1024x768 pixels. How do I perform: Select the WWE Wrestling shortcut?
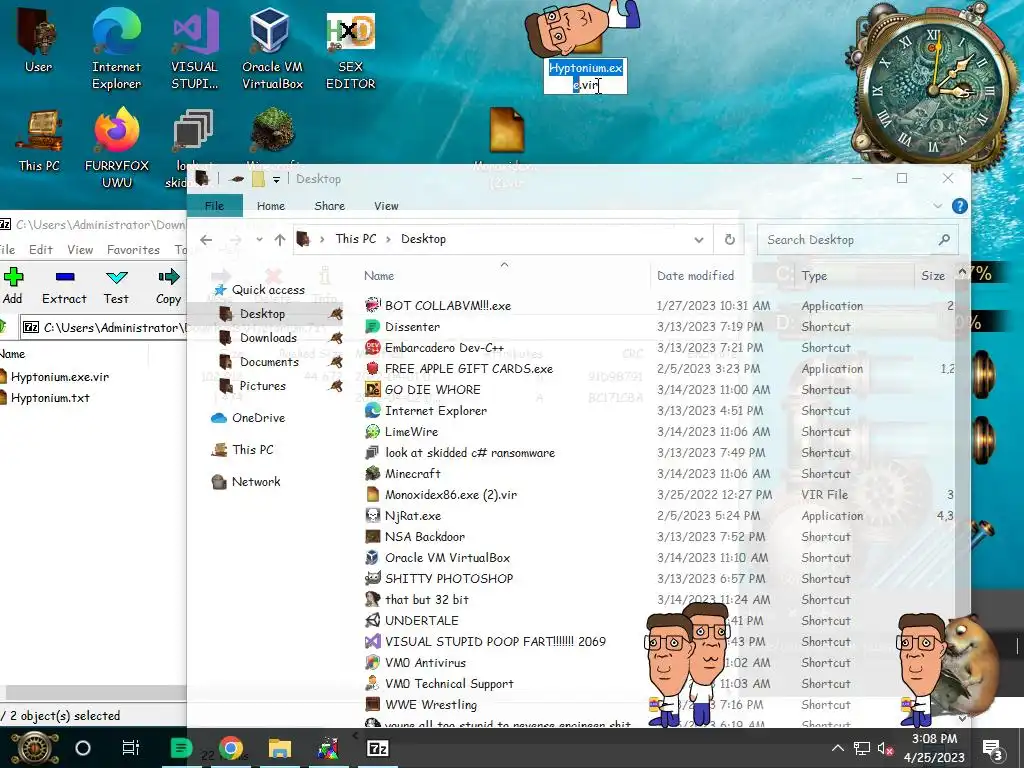[x=430, y=705]
